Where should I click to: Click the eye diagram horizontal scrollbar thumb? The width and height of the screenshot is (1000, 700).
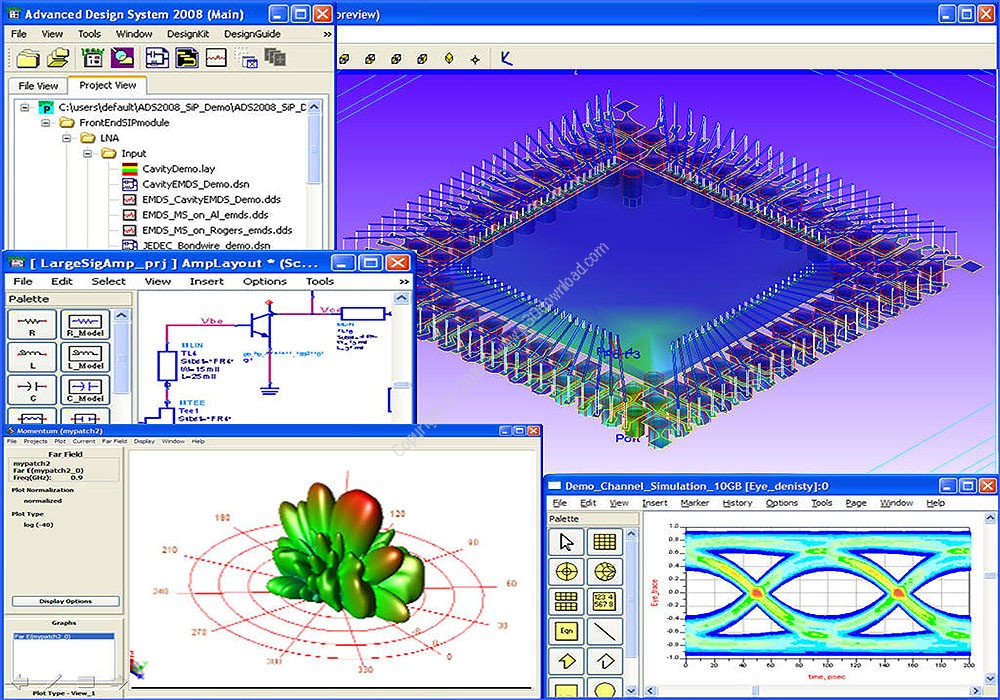point(756,690)
